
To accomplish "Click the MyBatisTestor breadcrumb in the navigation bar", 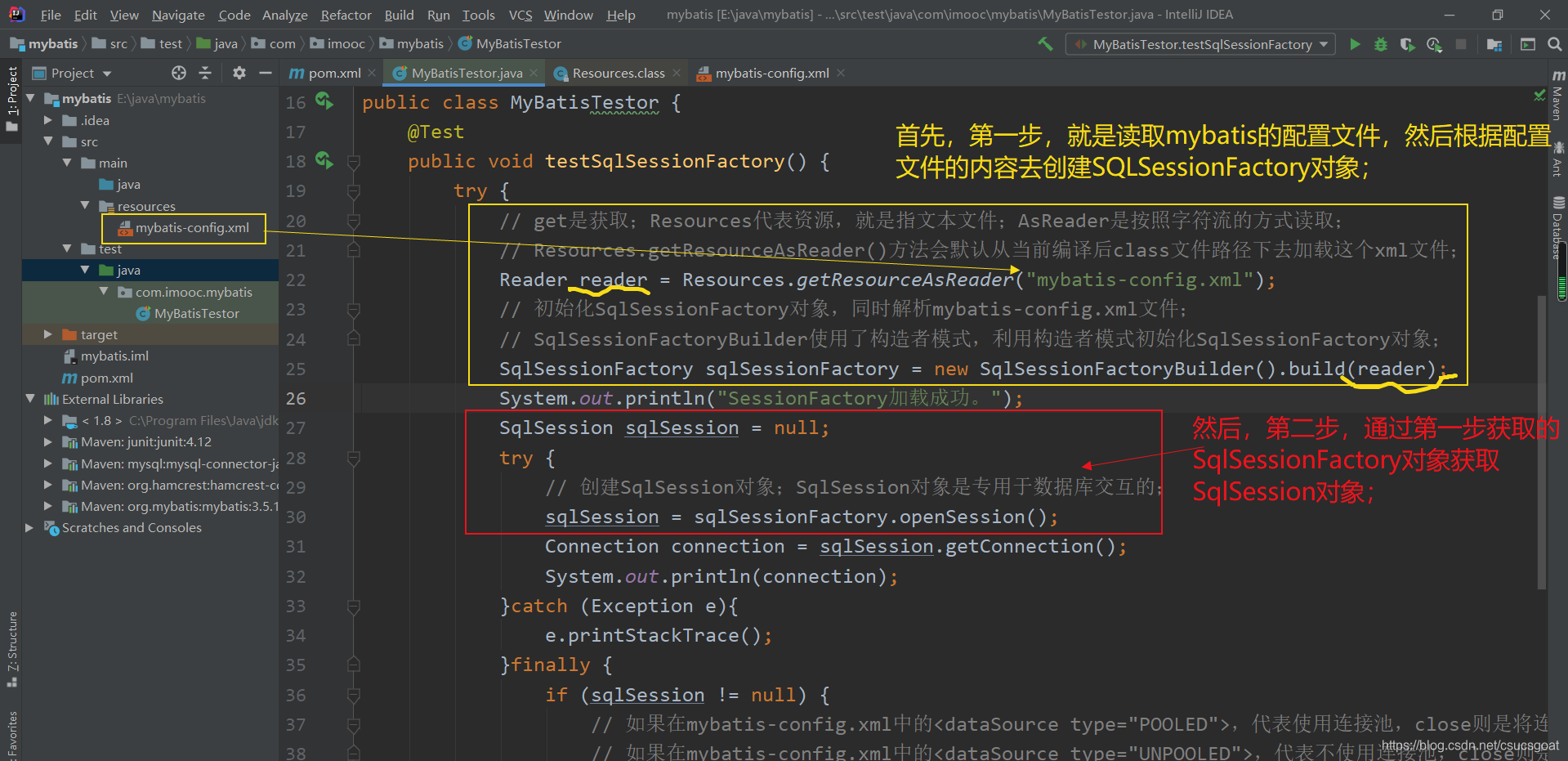I will pos(510,43).
